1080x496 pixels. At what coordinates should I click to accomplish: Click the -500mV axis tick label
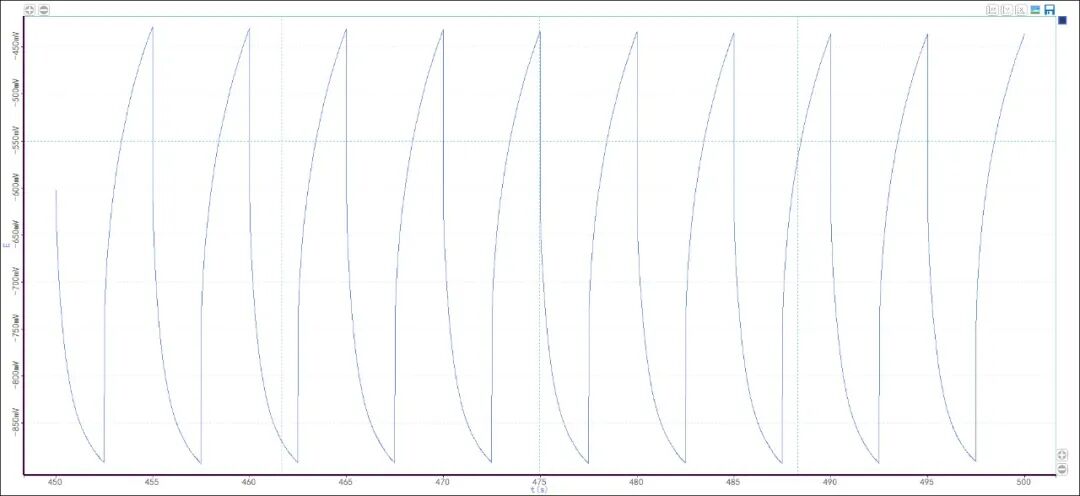click(17, 92)
